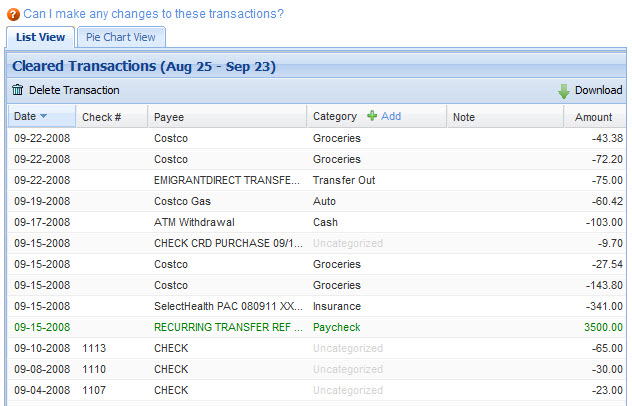This screenshot has height=406, width=632.
Task: Toggle the Date column sort arrow
Action: coord(44,116)
